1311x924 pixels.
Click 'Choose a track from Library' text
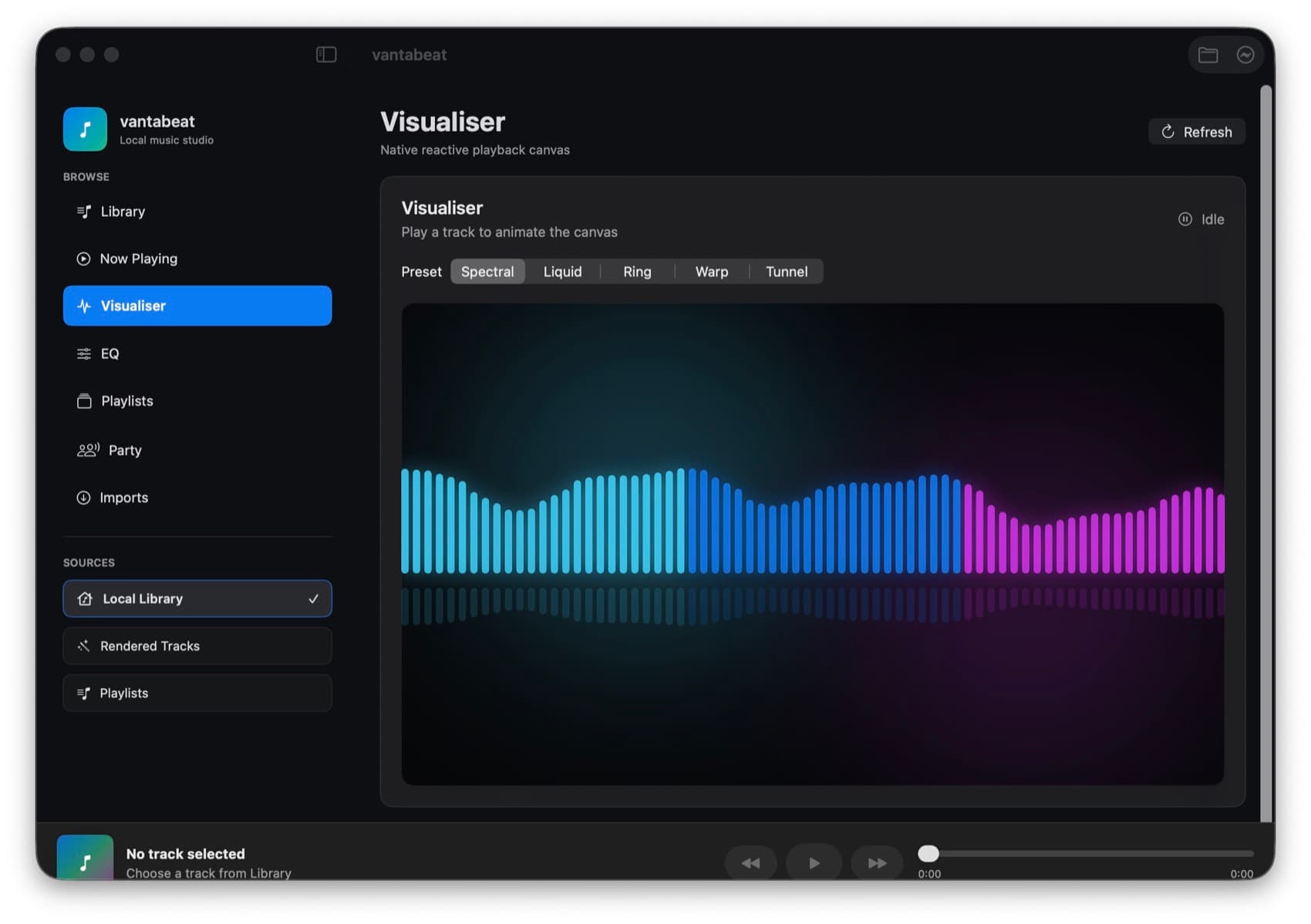coord(208,873)
